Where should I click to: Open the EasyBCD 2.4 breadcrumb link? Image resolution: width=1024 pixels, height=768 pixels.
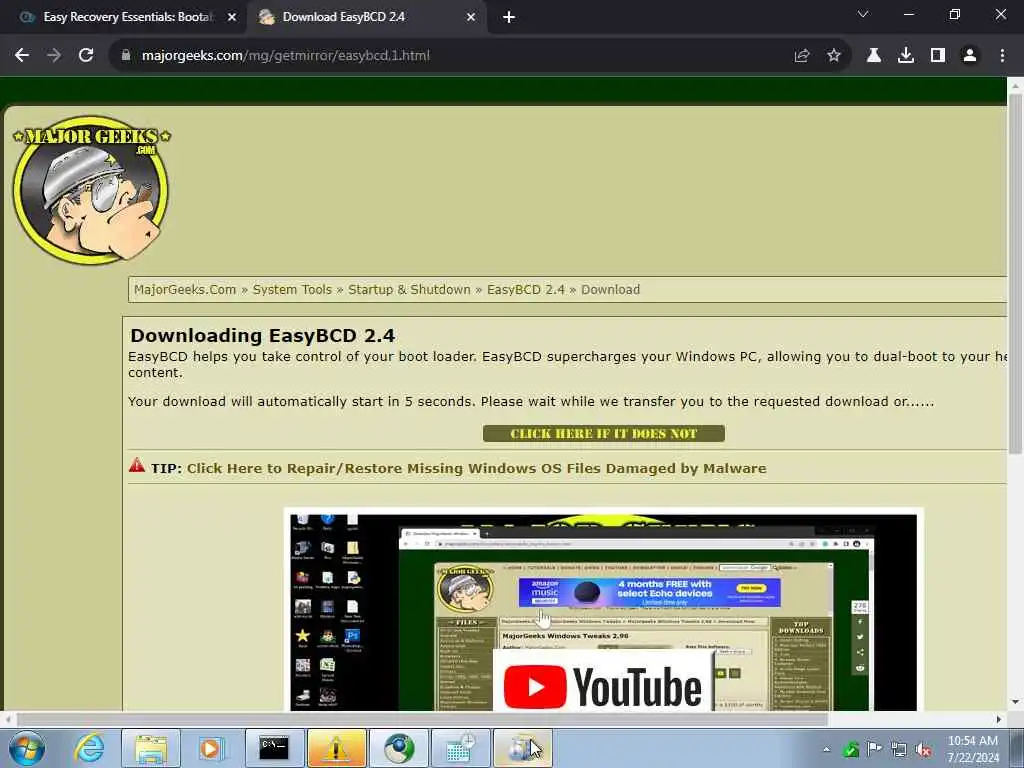pos(526,290)
